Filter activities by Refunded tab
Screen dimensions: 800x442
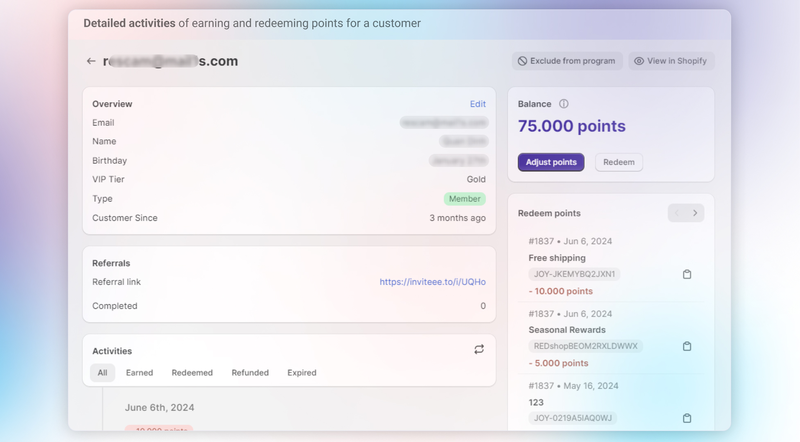tap(250, 373)
